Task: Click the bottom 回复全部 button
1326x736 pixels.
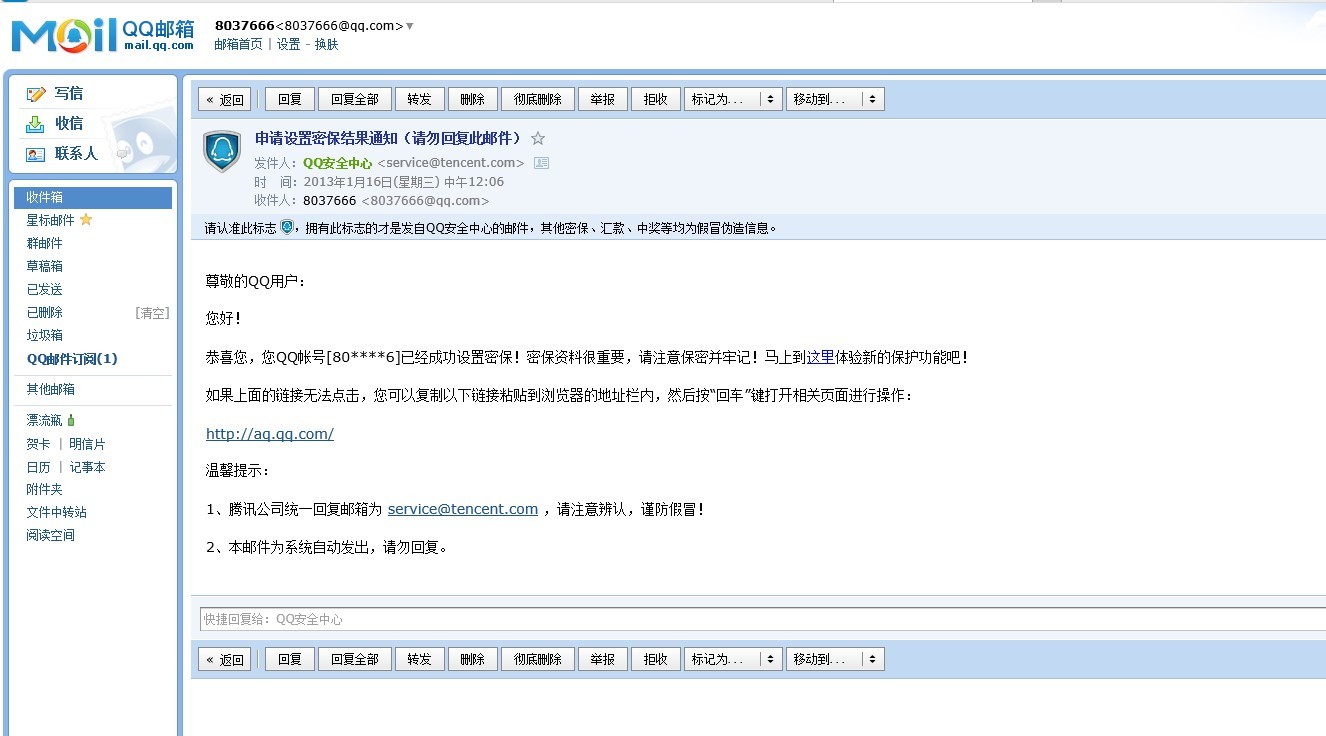Action: 355,659
